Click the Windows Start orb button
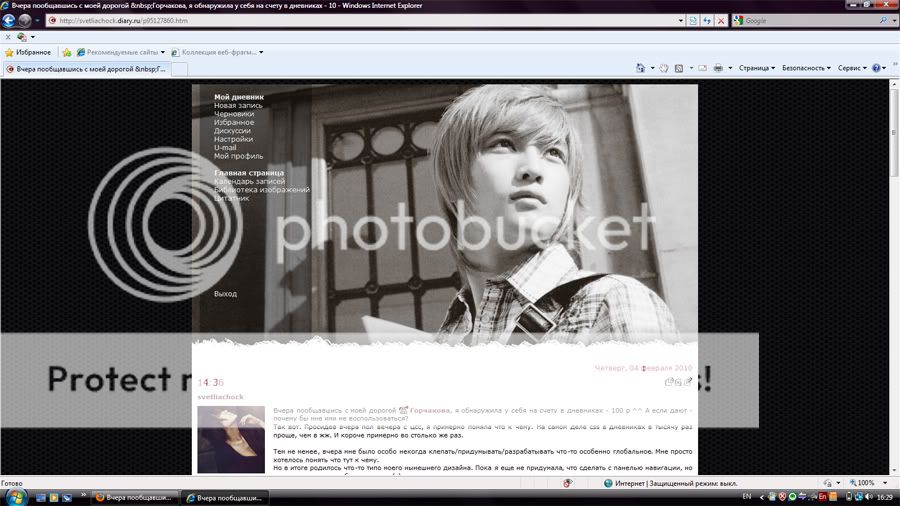 (x=12, y=496)
